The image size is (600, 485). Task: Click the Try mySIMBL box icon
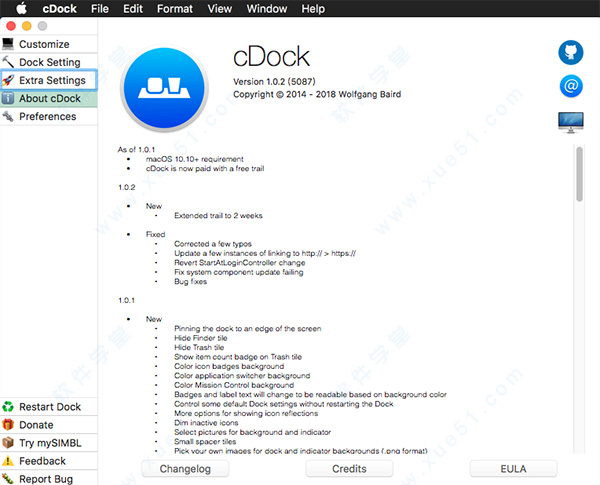(8, 443)
